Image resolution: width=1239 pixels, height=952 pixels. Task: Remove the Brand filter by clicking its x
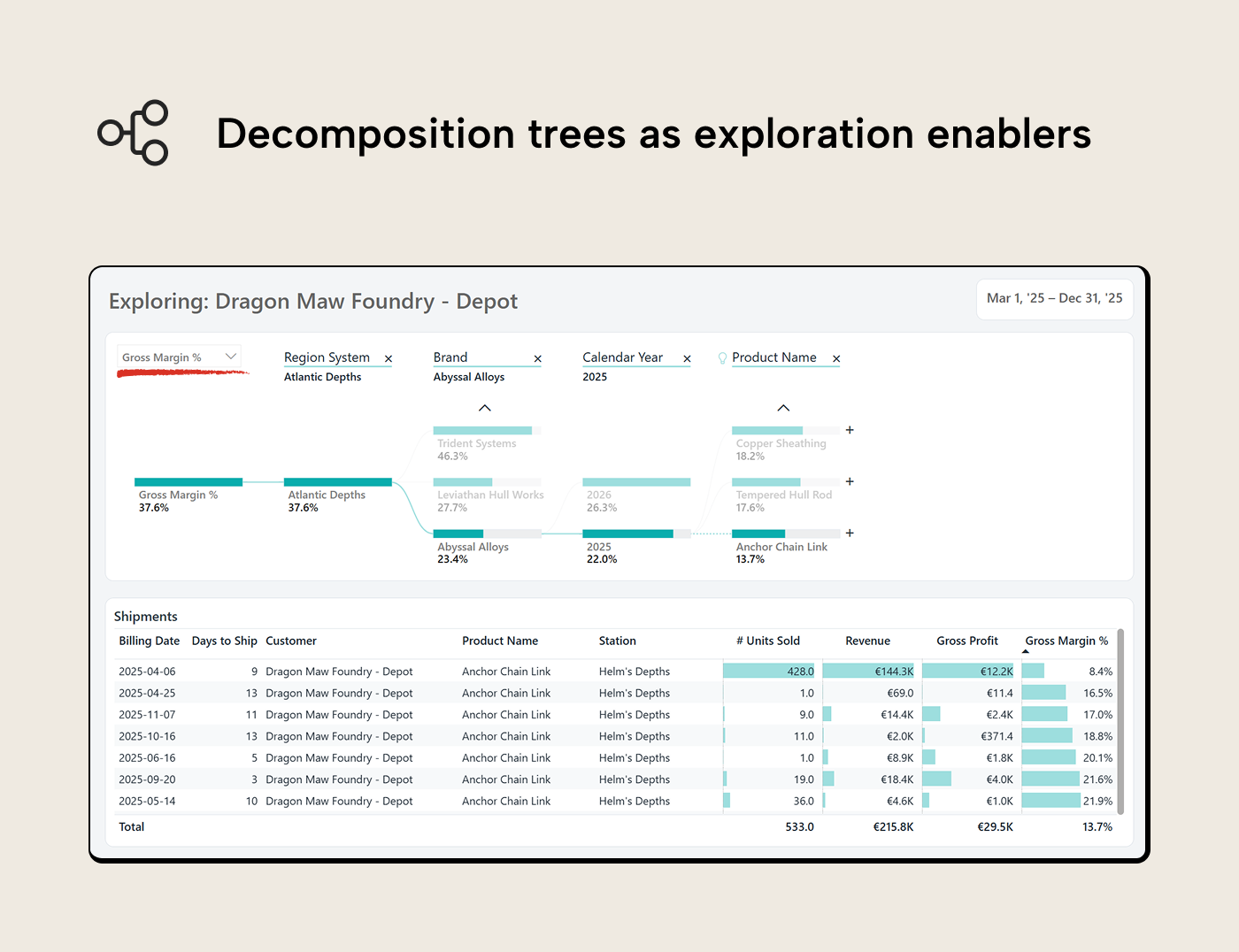coord(537,358)
